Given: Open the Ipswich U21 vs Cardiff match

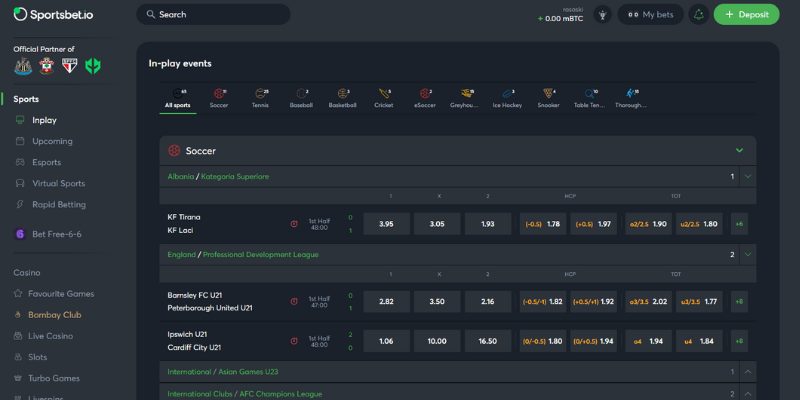Looking at the screenshot, I should coord(194,341).
